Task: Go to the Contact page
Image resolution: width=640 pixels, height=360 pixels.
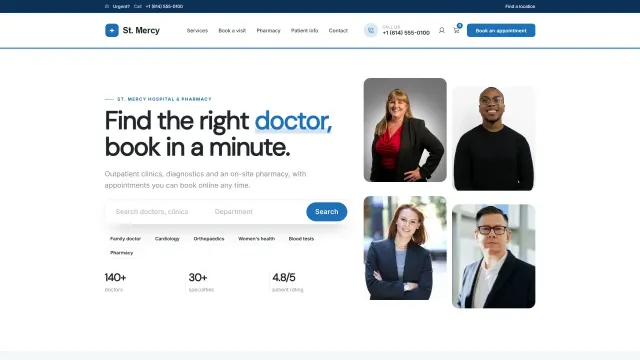Action: tap(338, 31)
